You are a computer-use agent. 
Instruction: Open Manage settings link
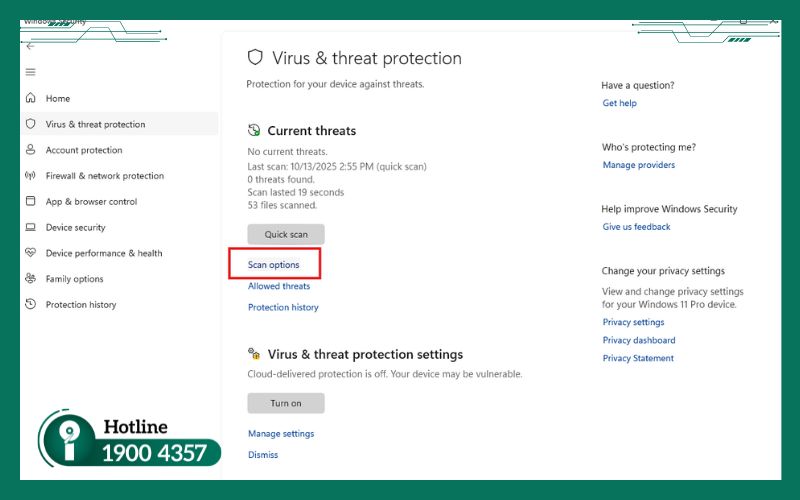[281, 434]
